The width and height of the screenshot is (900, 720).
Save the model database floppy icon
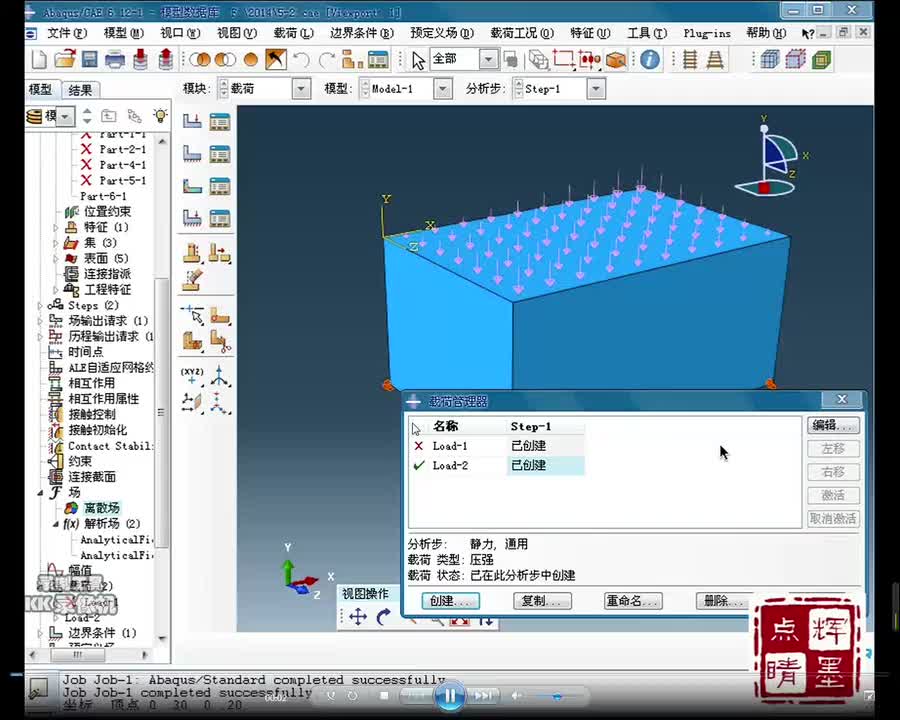90,59
